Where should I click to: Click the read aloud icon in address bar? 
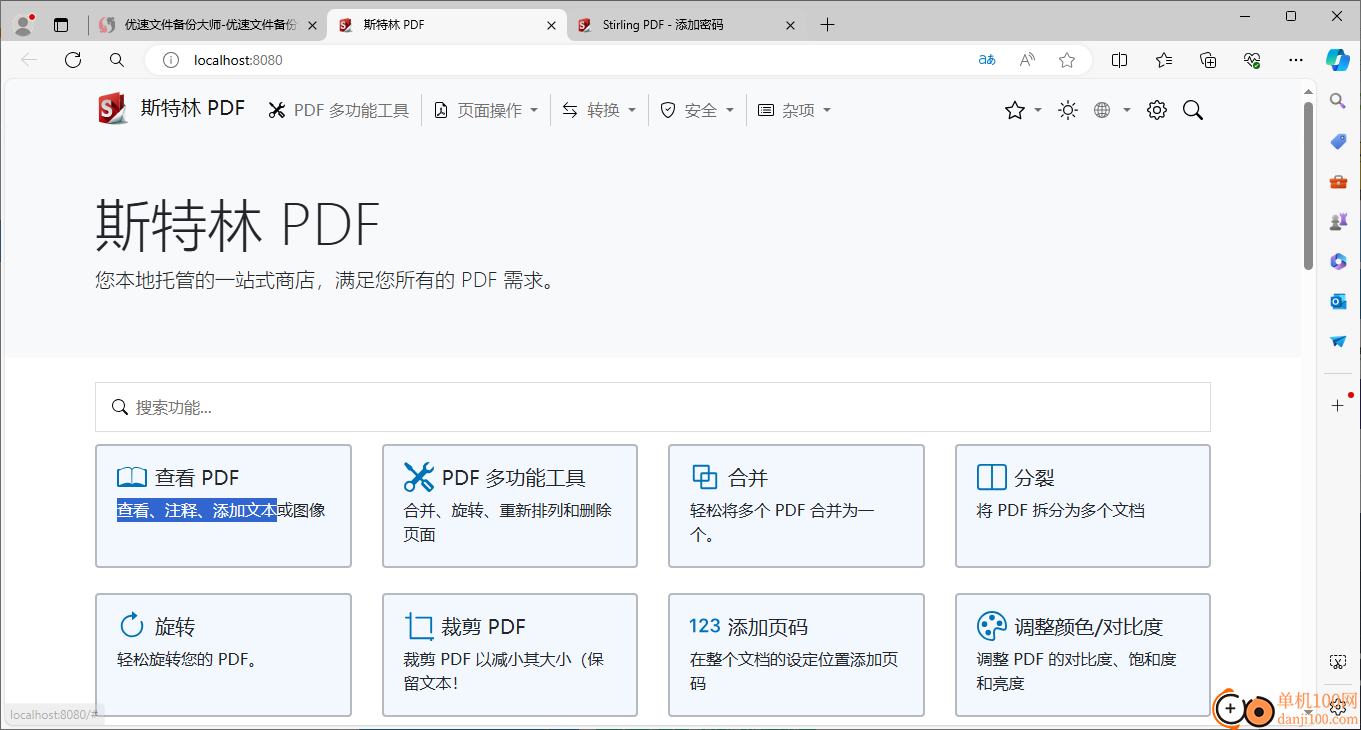pyautogui.click(x=1027, y=60)
